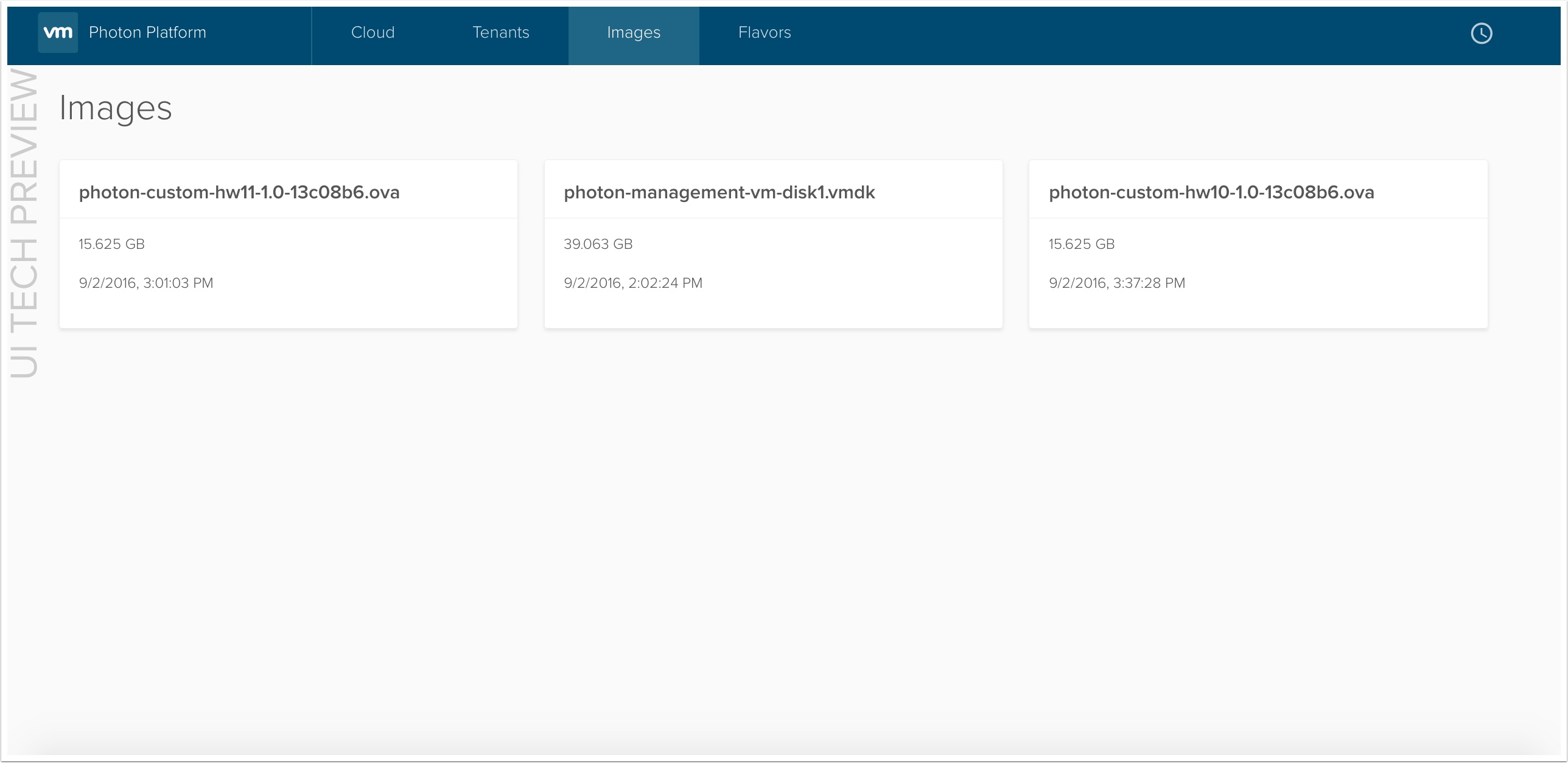Click the 9/2/2016, 2:02:24 PM timestamp
This screenshot has height=763, width=1568.
[633, 283]
